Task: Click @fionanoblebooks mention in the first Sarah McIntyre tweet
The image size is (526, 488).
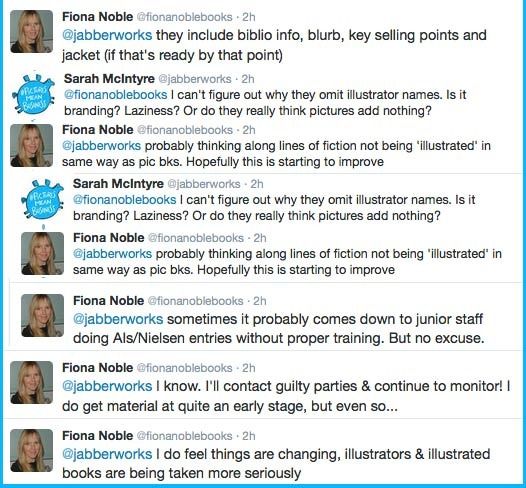Action: tap(116, 95)
